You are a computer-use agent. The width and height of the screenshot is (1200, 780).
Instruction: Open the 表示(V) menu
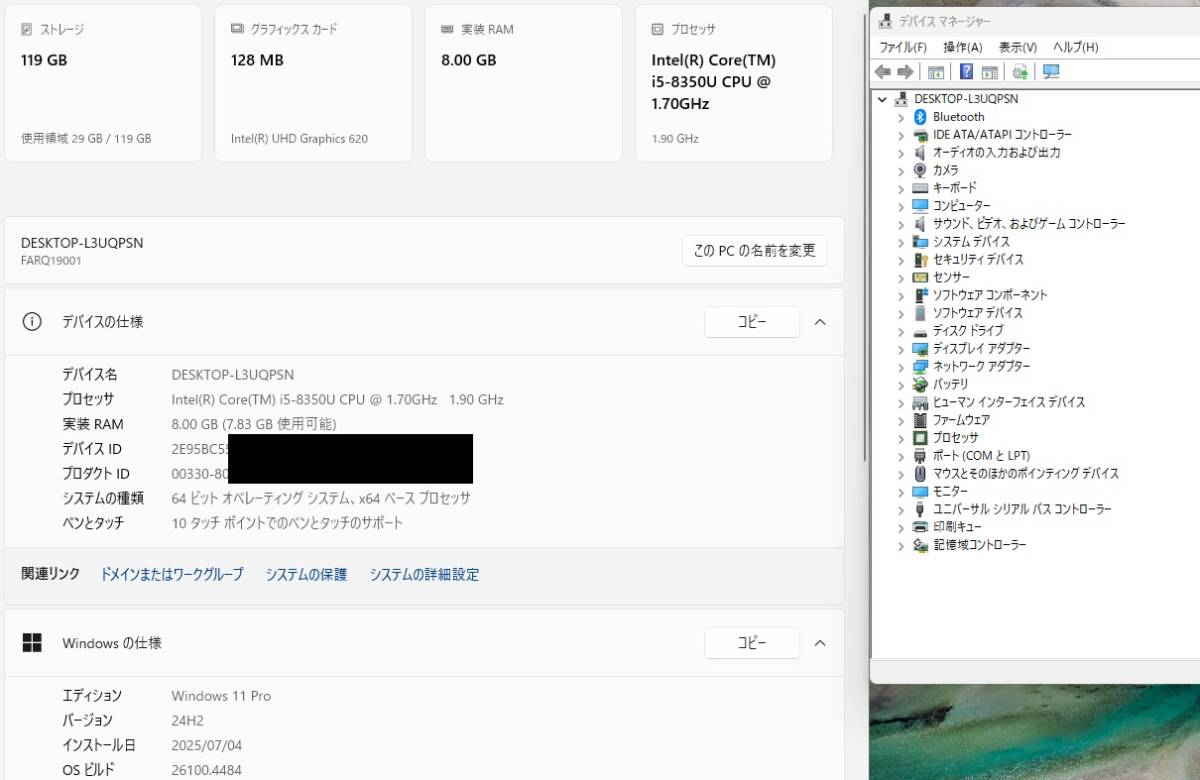click(x=1017, y=47)
